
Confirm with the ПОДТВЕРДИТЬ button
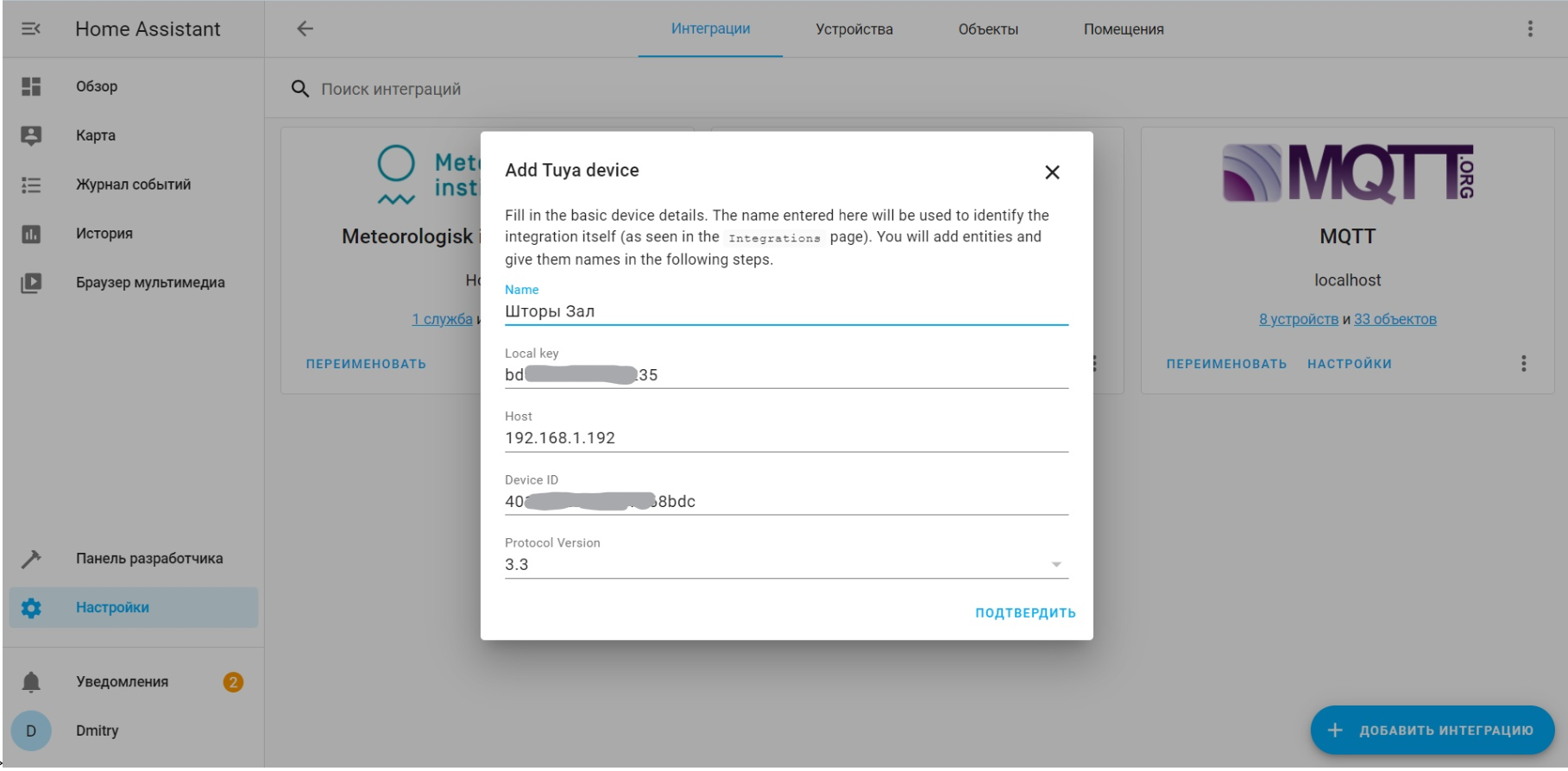click(1025, 613)
